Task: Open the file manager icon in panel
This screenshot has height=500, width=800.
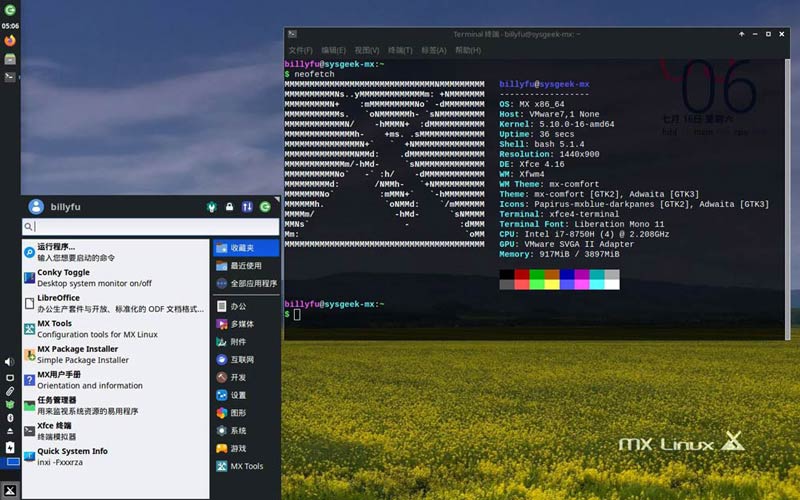Action: 10,59
